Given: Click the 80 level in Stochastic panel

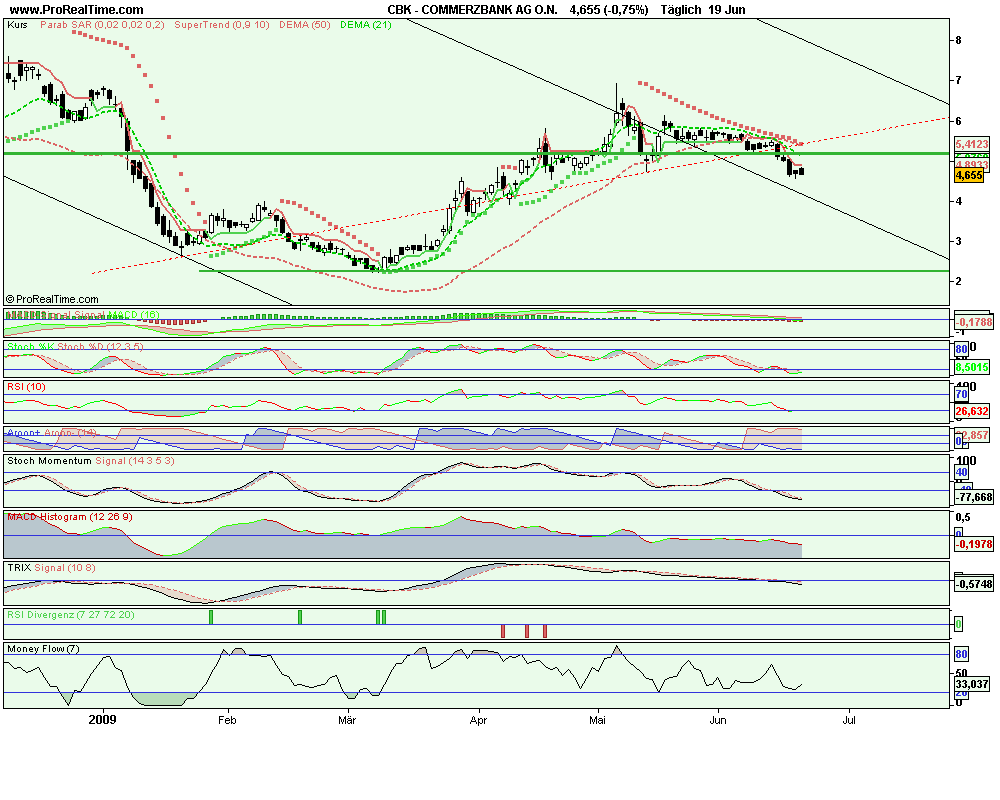Looking at the screenshot, I should (961, 349).
